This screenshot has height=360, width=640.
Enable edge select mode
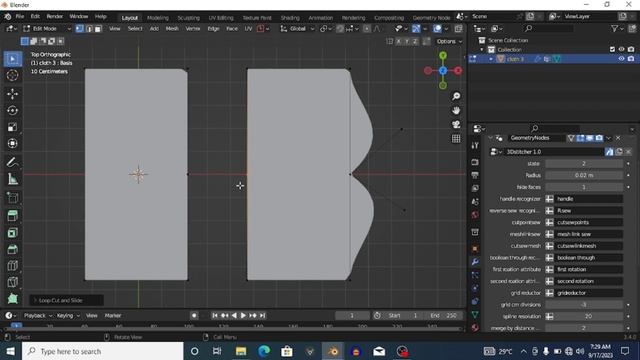tap(89, 29)
